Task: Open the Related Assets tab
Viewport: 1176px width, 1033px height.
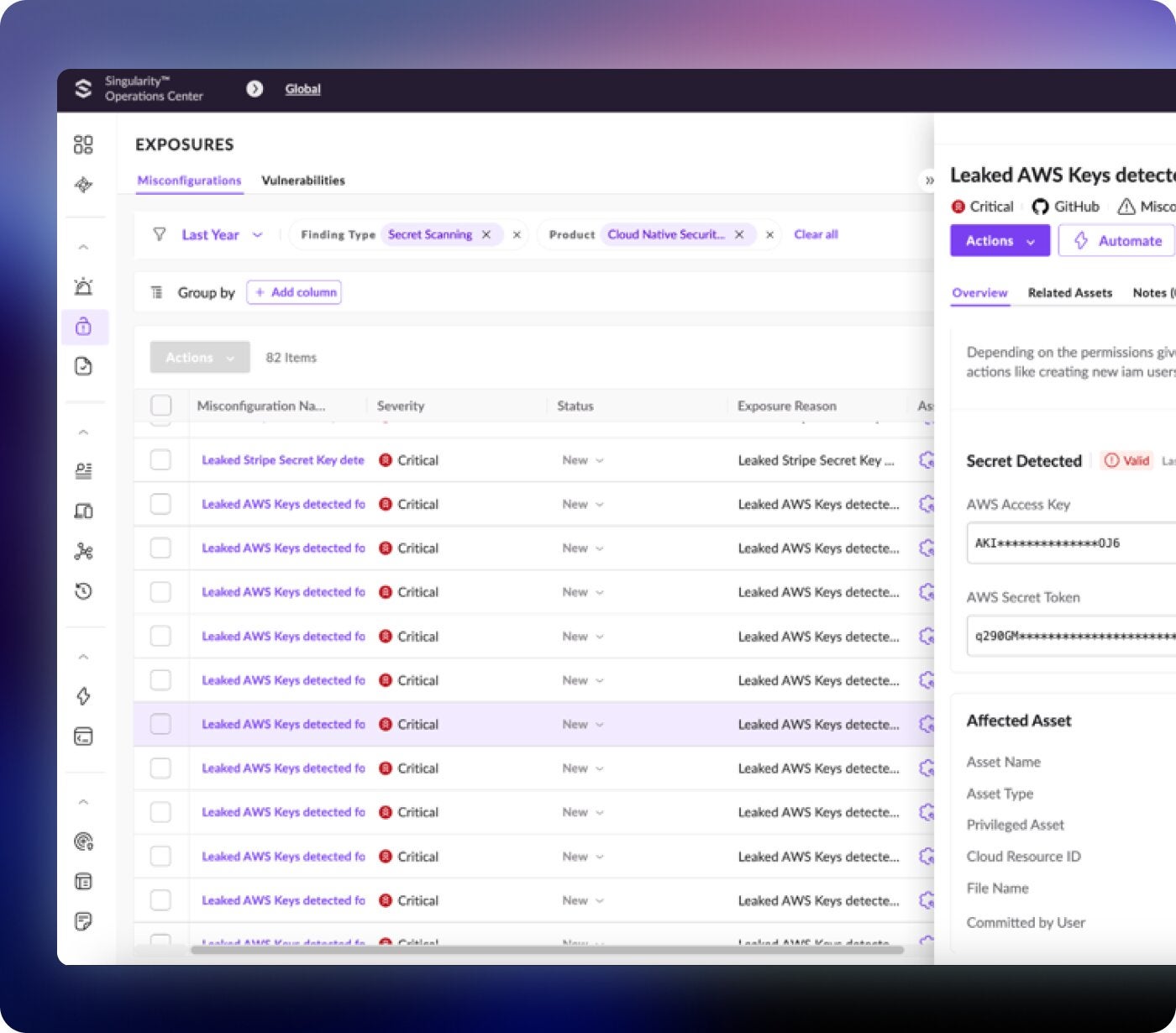Action: pyautogui.click(x=1069, y=293)
